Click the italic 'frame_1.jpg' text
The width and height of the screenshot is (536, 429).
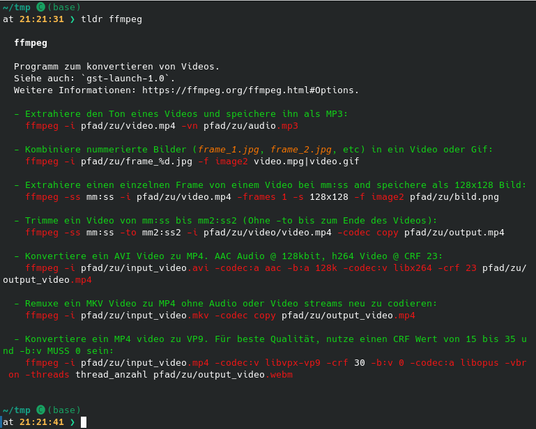point(228,149)
